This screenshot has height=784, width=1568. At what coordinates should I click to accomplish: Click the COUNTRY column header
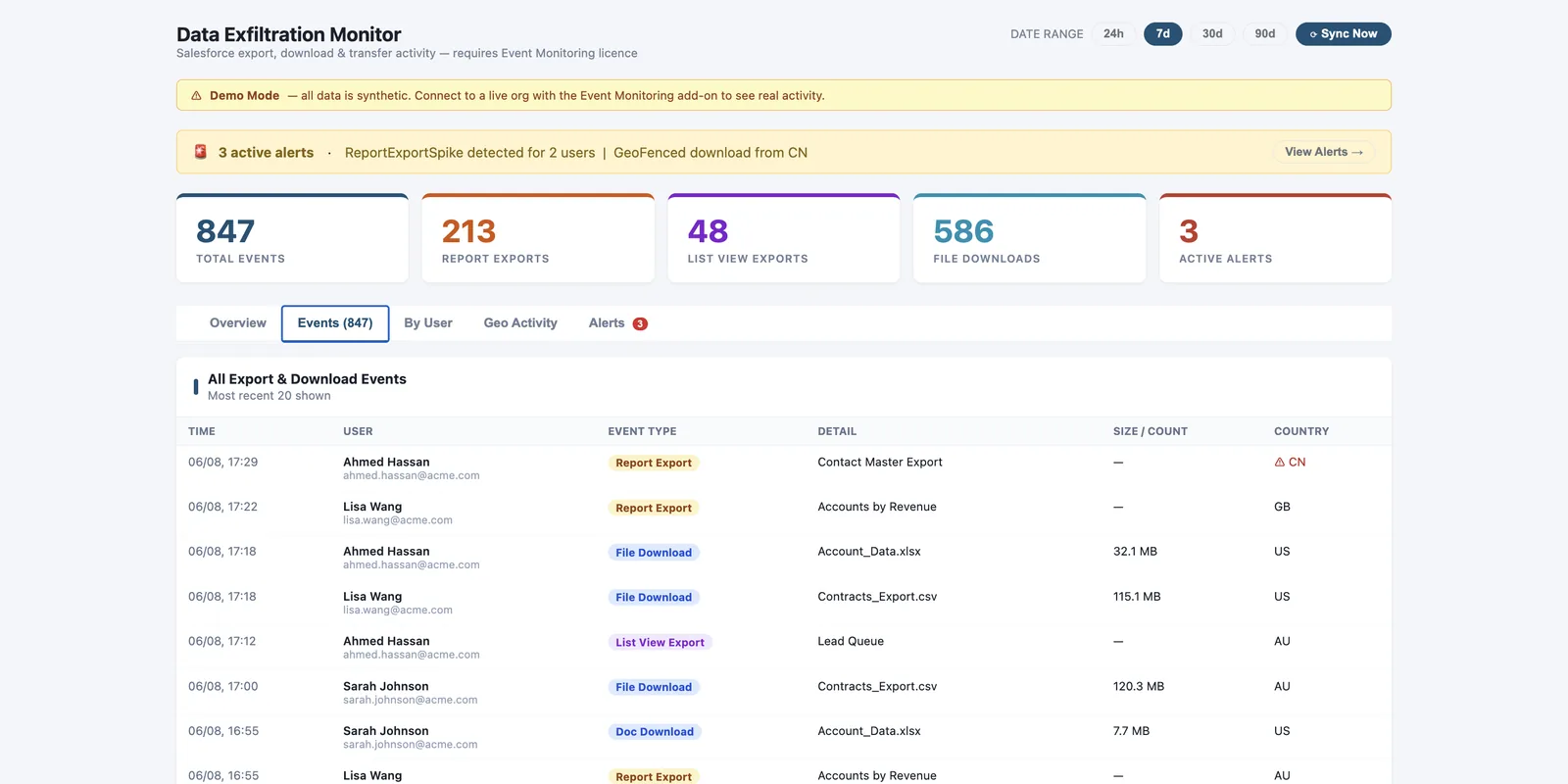1301,431
